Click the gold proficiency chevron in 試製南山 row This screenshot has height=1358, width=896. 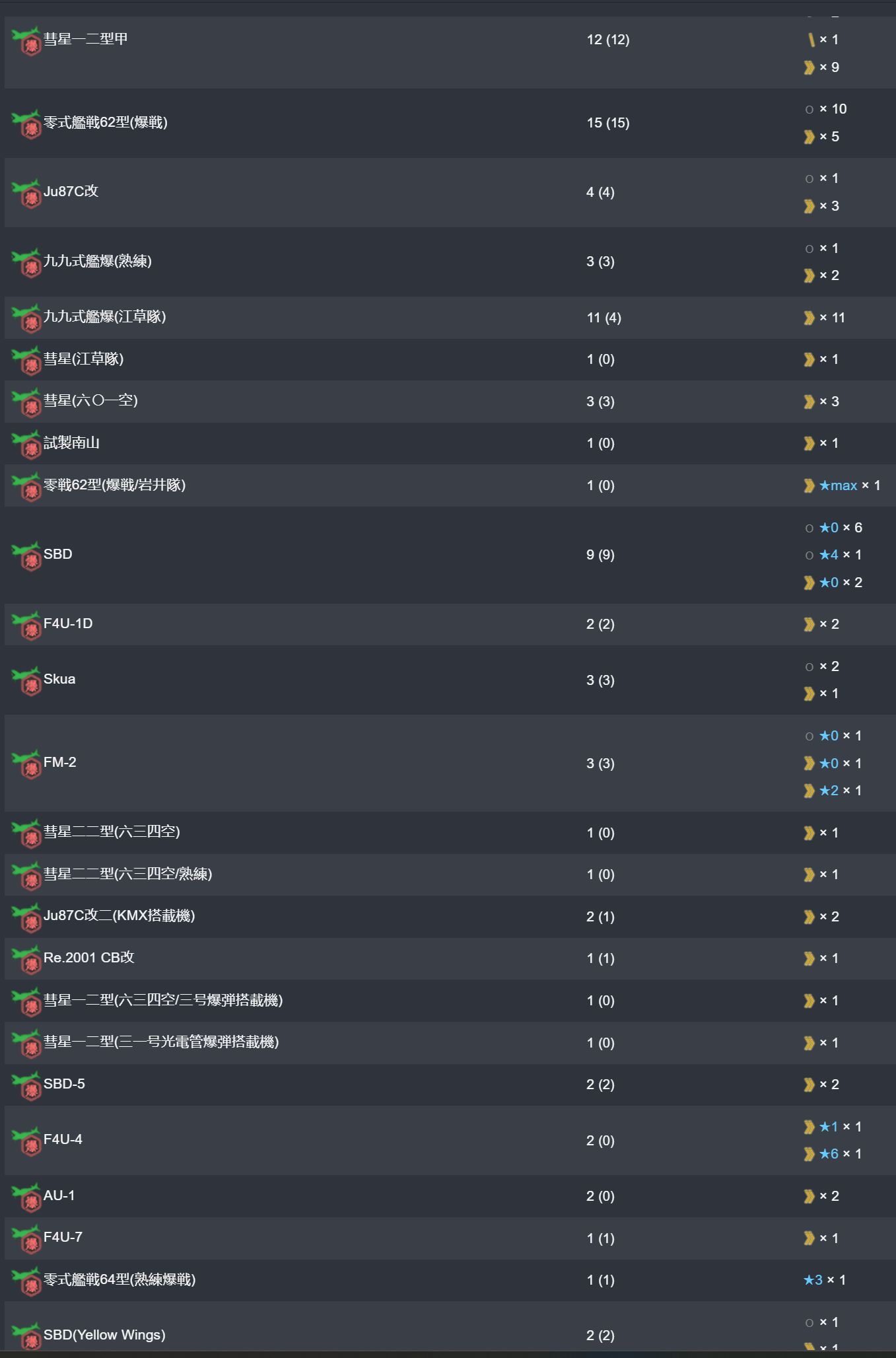[809, 443]
